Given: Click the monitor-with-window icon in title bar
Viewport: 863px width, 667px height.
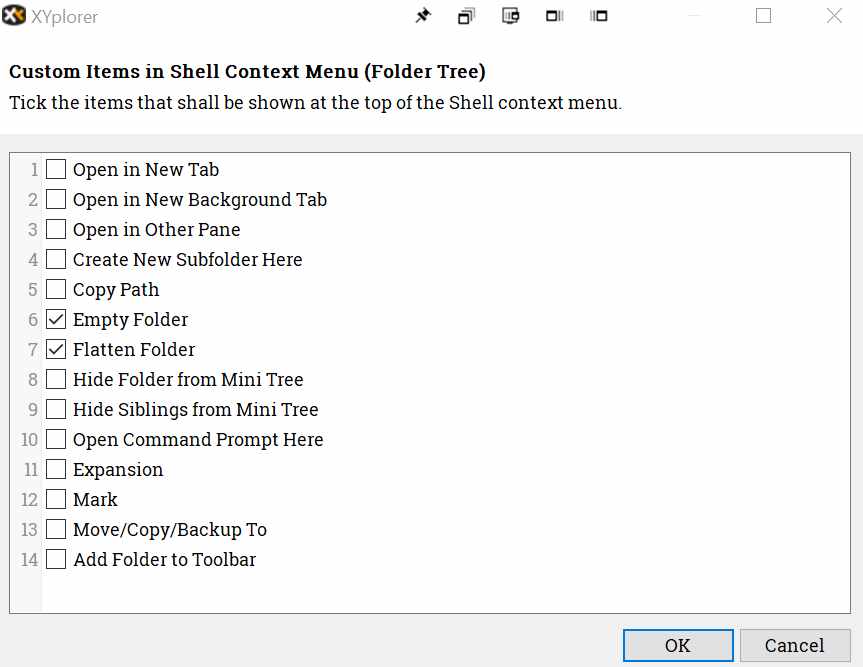Looking at the screenshot, I should tap(511, 16).
